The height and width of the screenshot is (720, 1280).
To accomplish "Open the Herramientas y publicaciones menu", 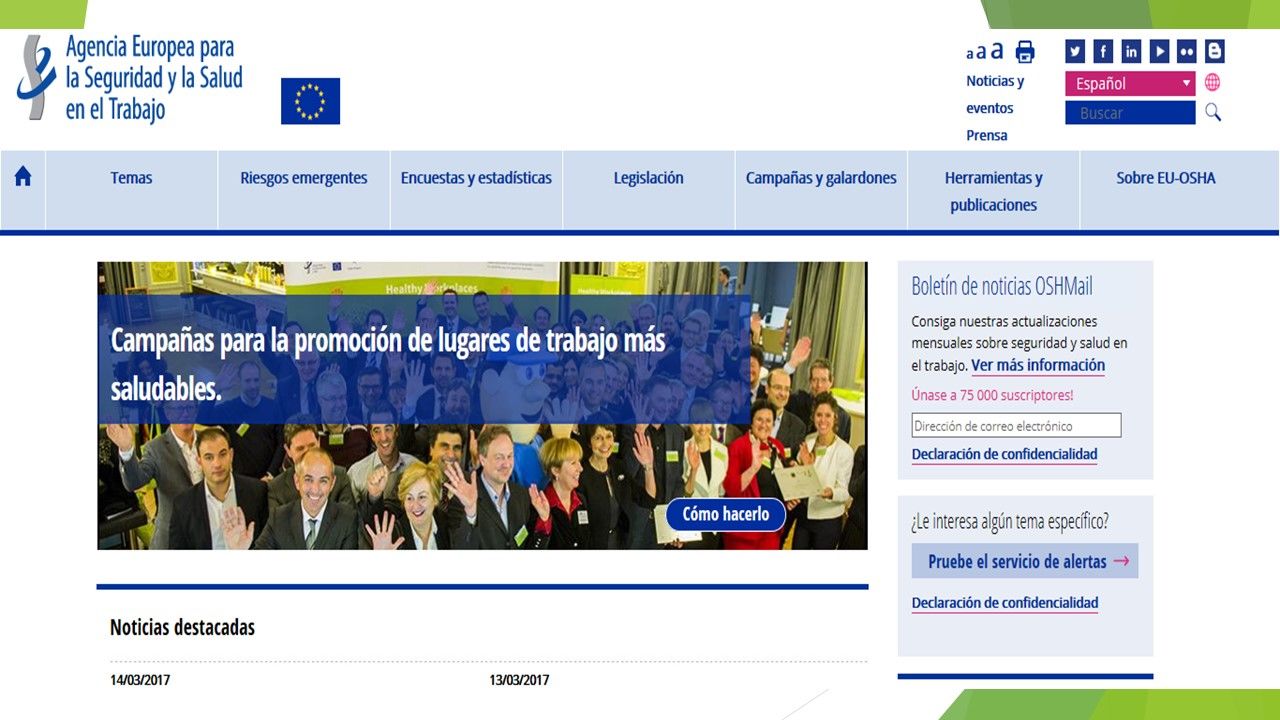I will click(x=994, y=191).
